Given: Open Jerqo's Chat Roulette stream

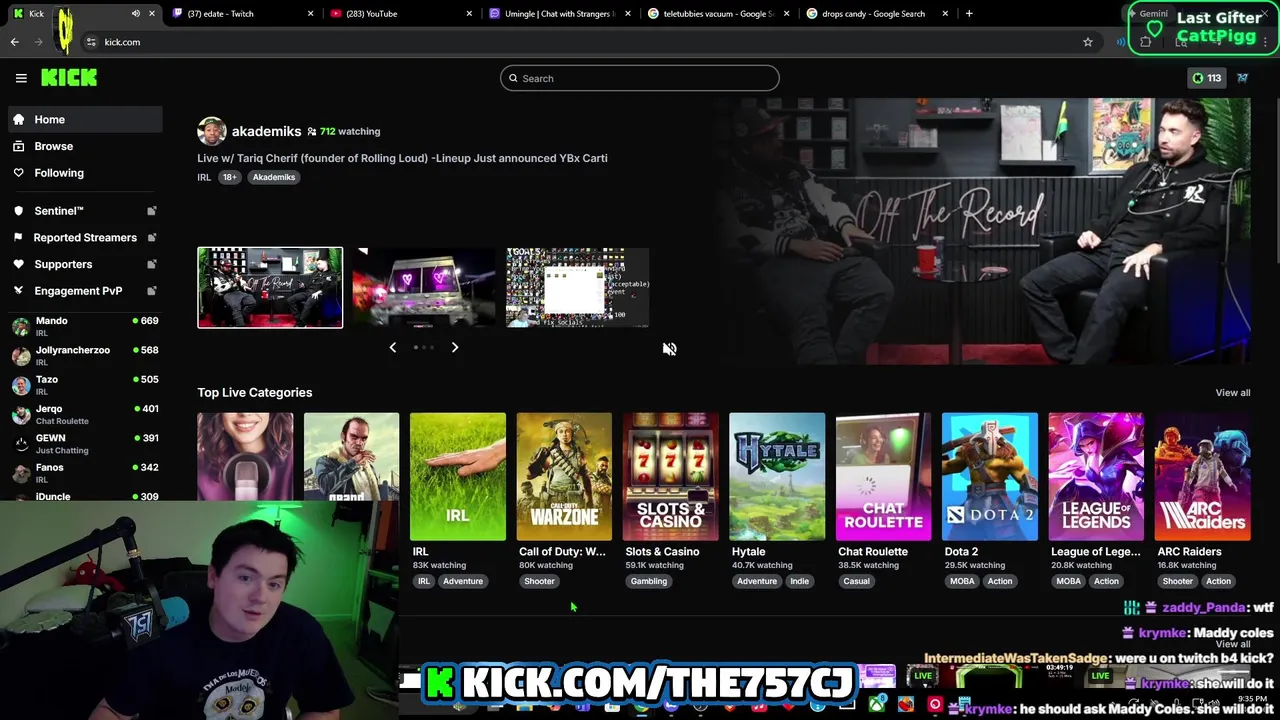Looking at the screenshot, I should [84, 414].
